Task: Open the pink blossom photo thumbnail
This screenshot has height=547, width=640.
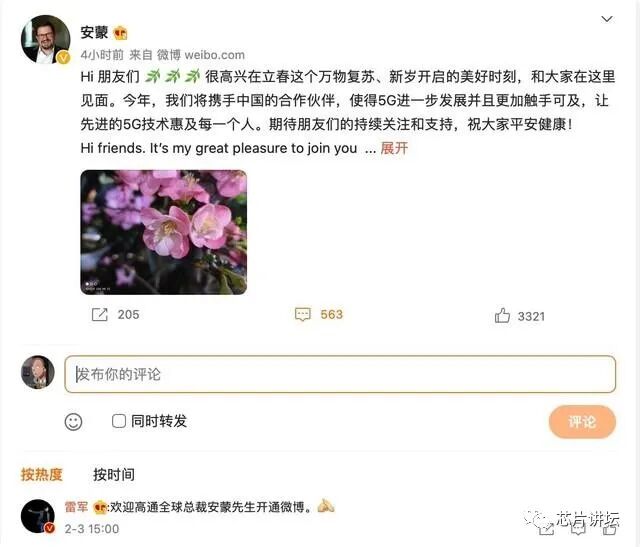Action: click(x=163, y=232)
